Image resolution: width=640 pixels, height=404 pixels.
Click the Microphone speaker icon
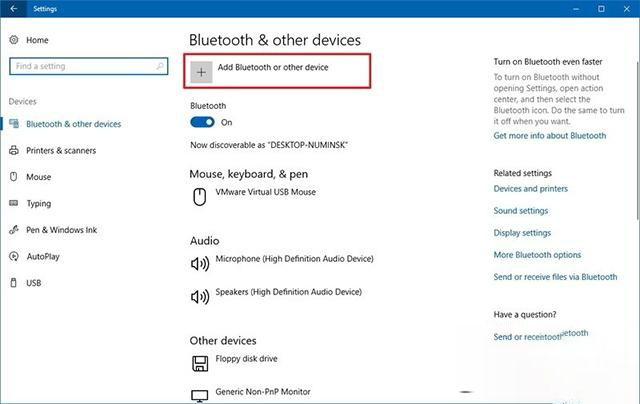click(199, 264)
